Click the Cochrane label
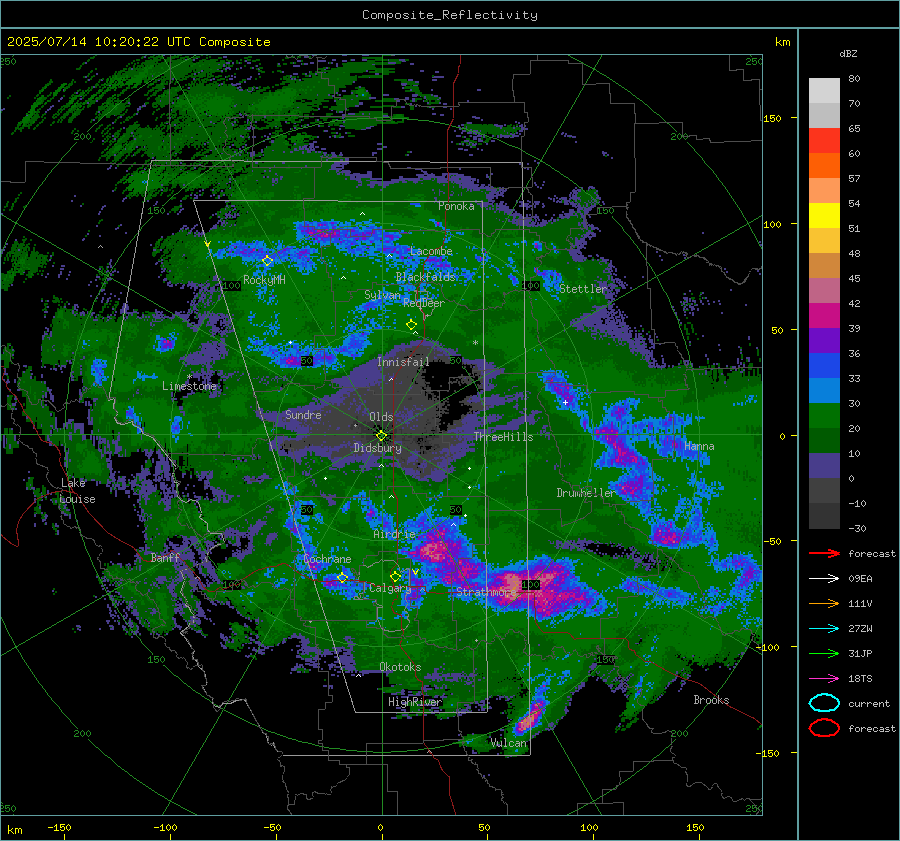Screen dimensions: 900x841 point(327,559)
